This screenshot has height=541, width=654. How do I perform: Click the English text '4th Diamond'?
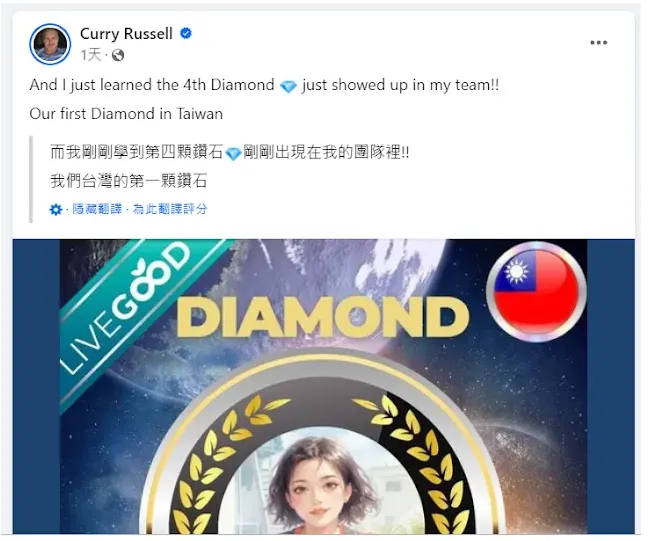click(229, 85)
